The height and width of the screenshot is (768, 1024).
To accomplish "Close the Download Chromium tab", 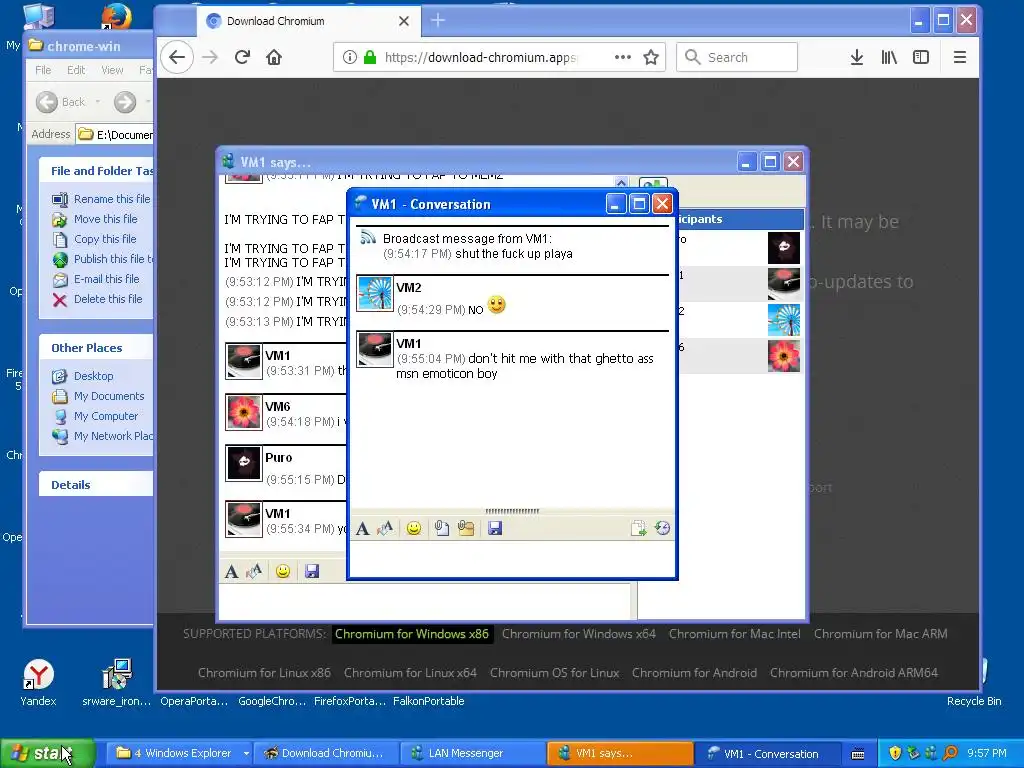I will coord(404,21).
